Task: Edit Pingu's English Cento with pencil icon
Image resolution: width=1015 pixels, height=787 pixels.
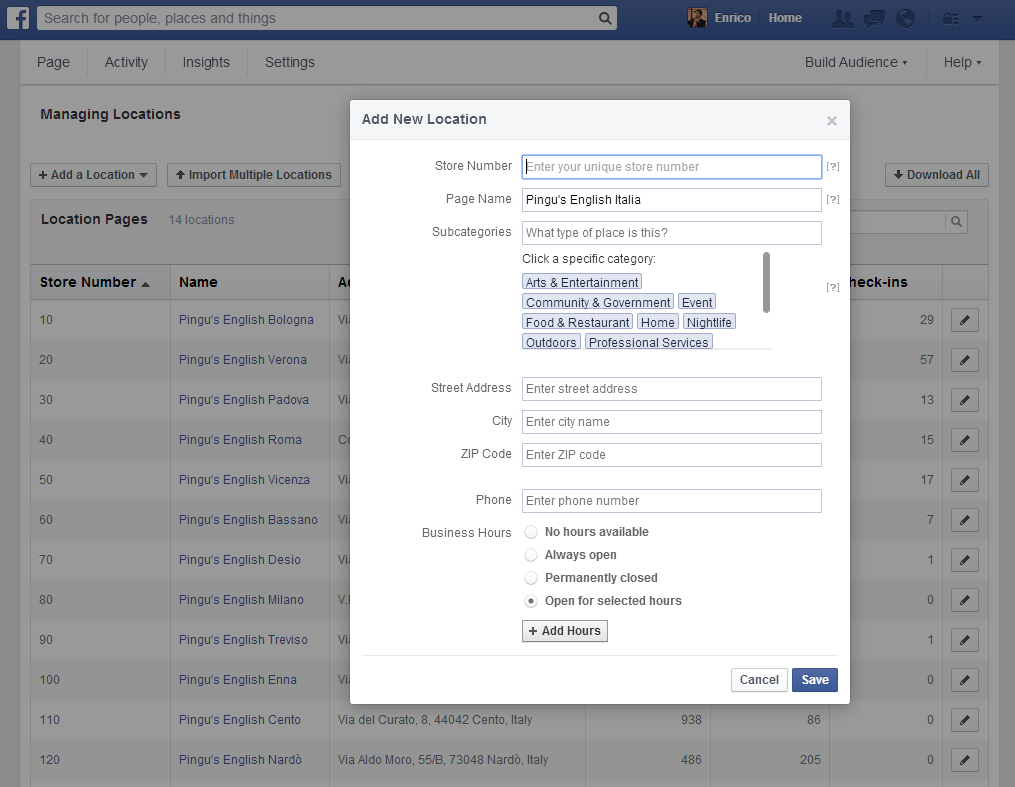Action: 965,720
